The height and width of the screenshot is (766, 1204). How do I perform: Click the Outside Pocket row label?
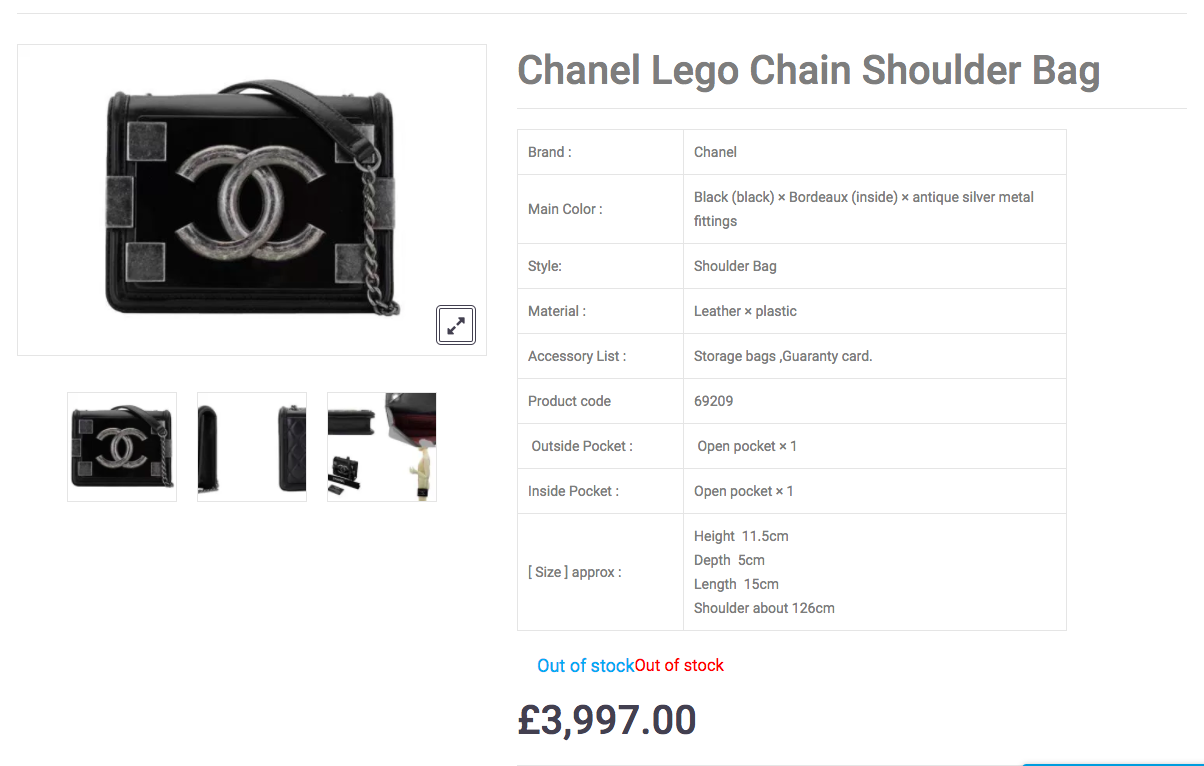(x=582, y=446)
